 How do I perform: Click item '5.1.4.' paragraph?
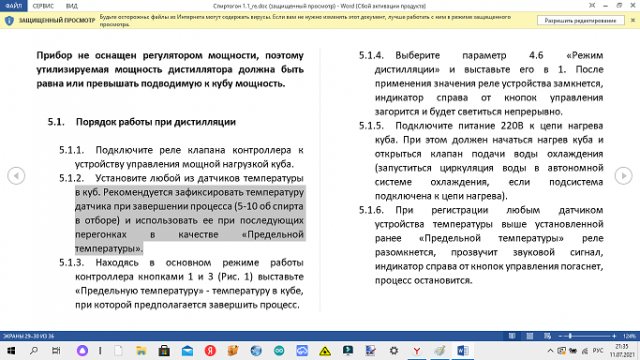481,83
